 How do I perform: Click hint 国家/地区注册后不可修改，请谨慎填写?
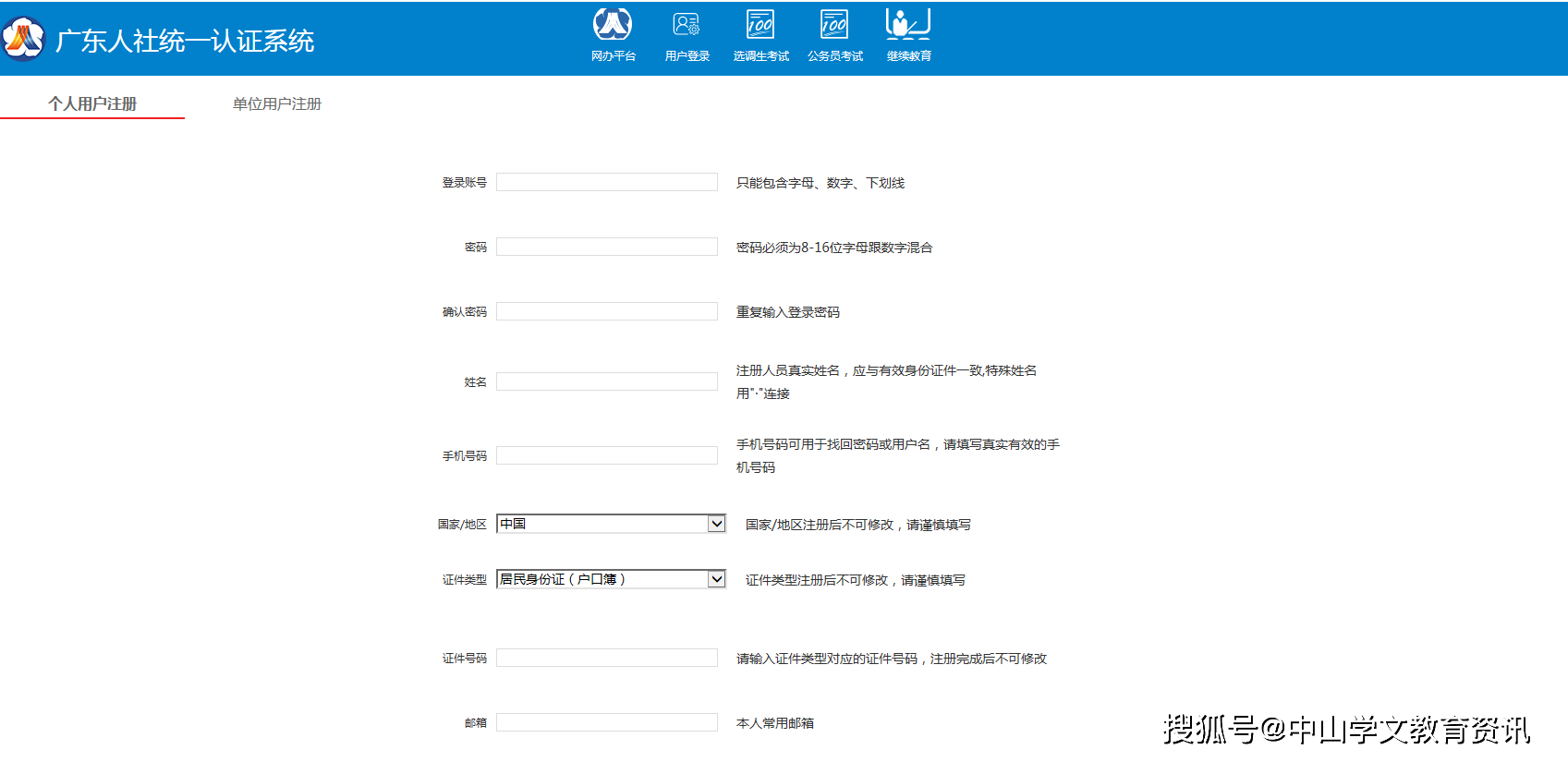[858, 525]
